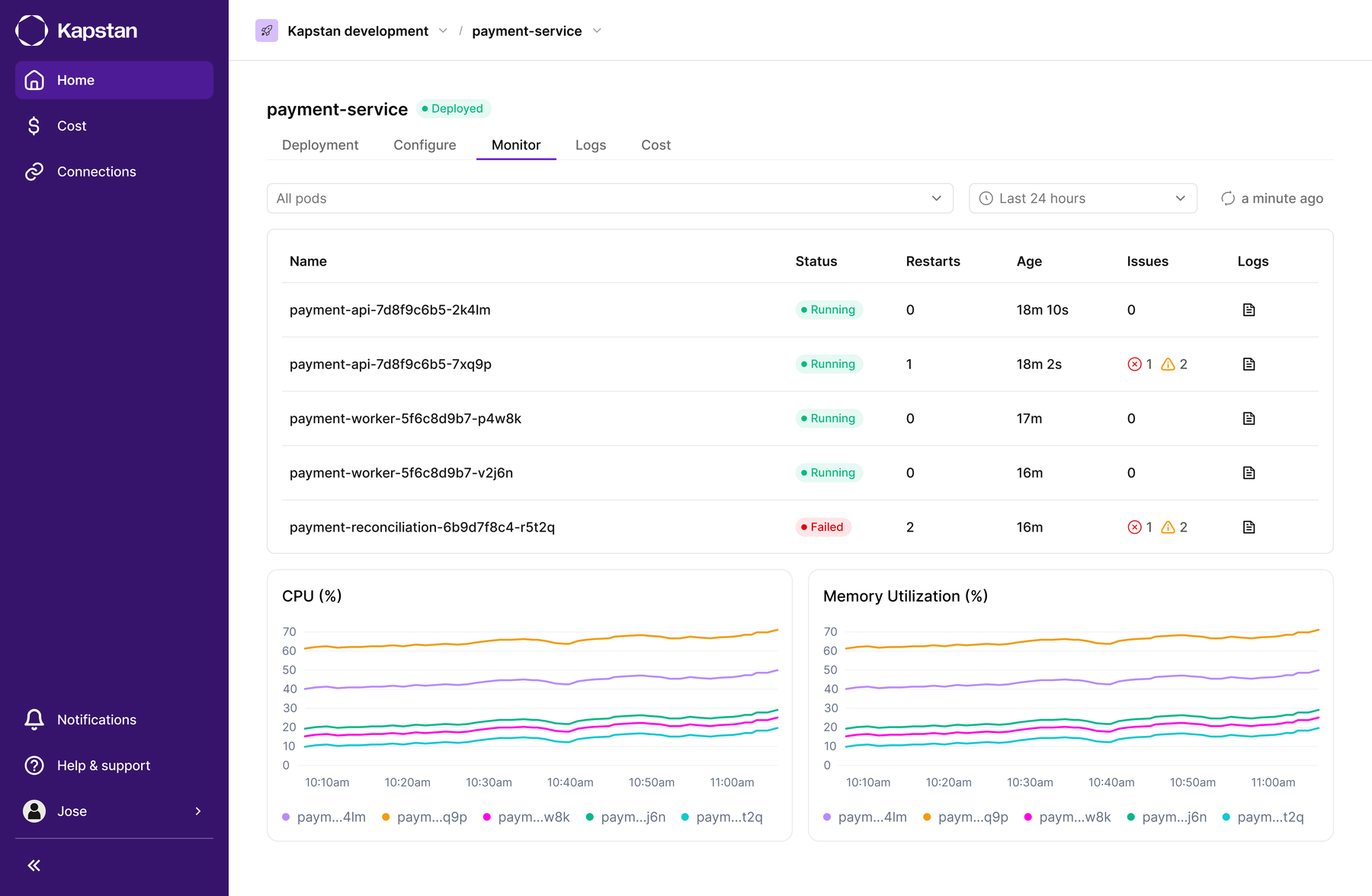Open logs icon for payment-reconciliation pod

point(1249,527)
